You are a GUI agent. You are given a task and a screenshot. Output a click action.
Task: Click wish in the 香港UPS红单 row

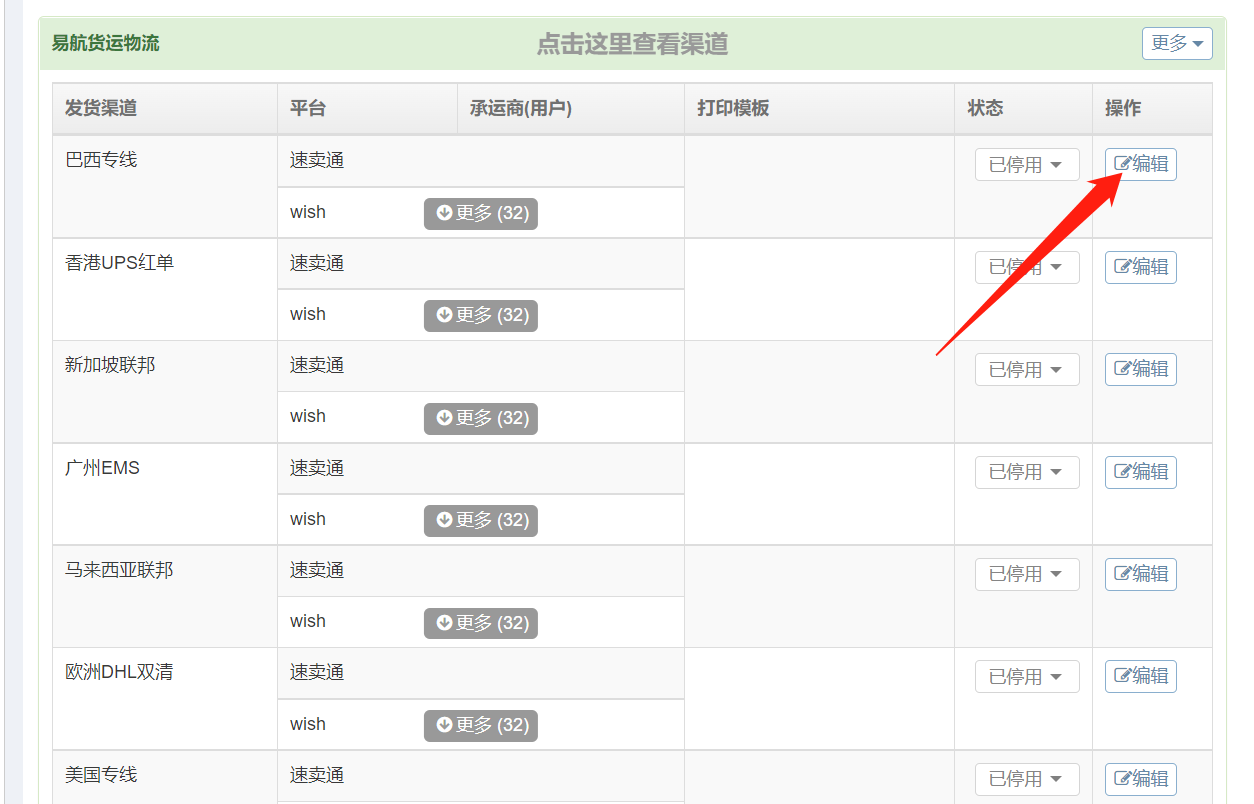[x=308, y=314]
